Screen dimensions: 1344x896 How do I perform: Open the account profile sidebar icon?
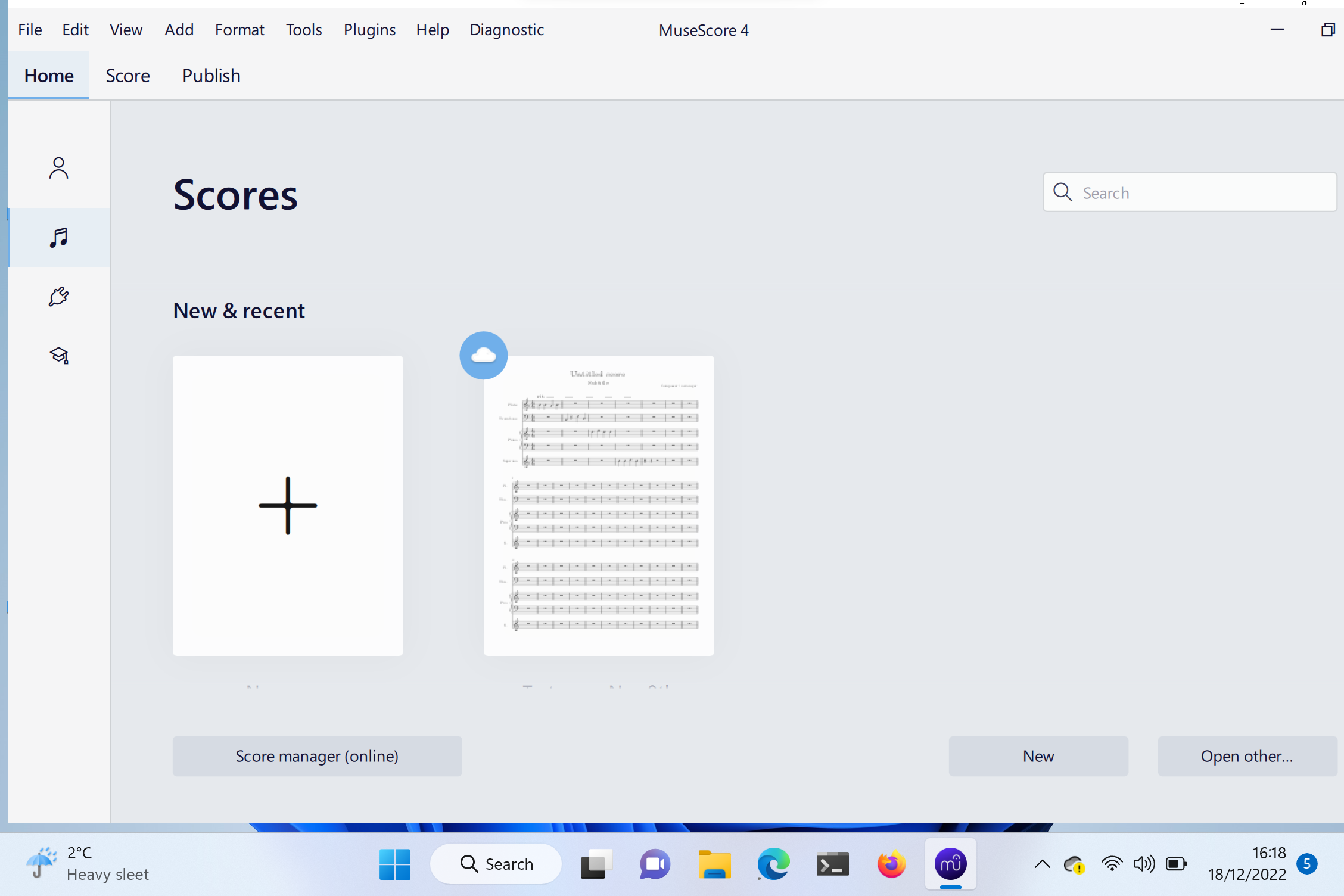tap(58, 167)
